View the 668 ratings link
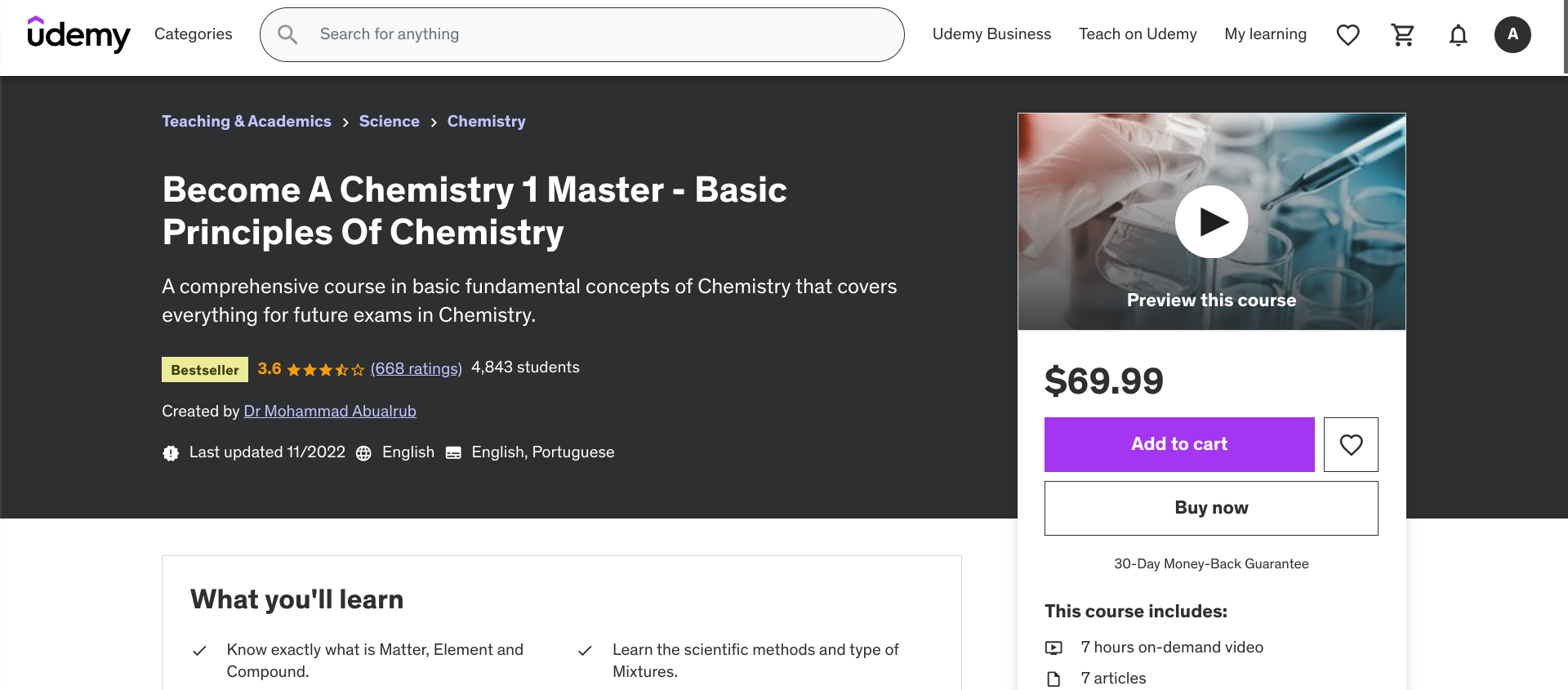 (x=416, y=368)
